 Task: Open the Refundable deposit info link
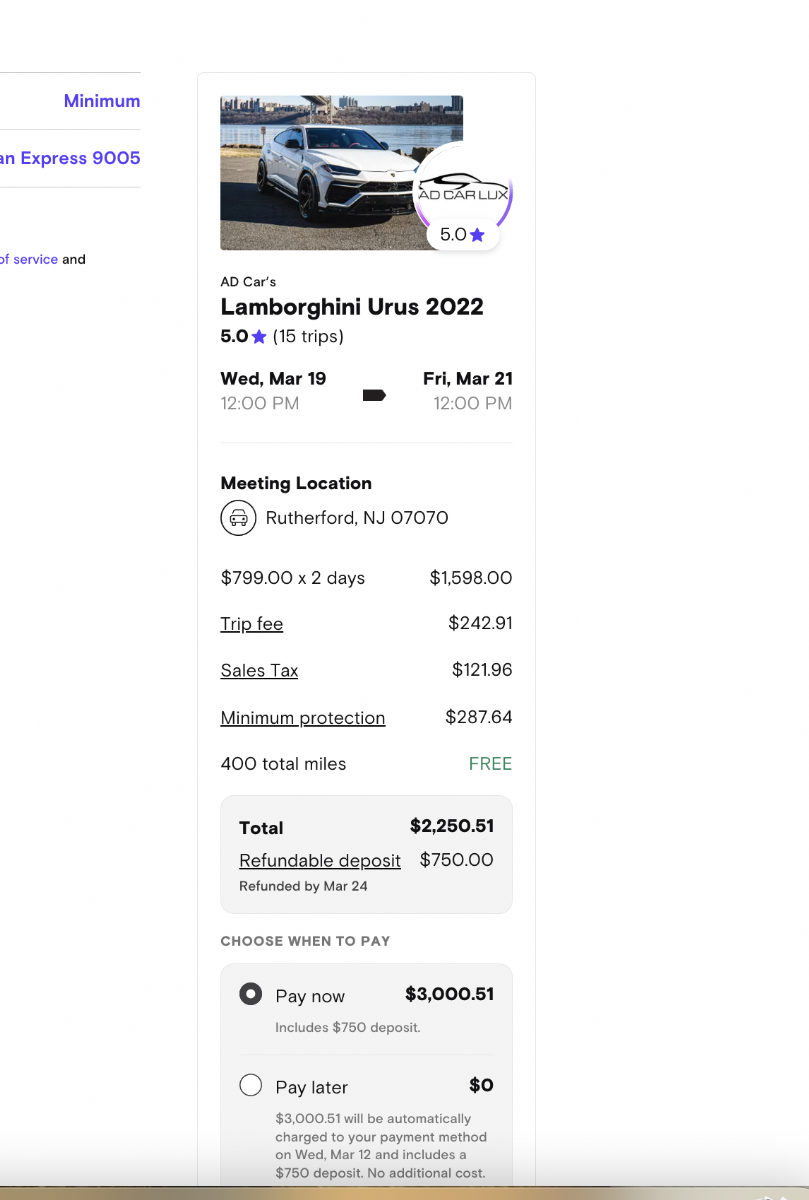(320, 861)
